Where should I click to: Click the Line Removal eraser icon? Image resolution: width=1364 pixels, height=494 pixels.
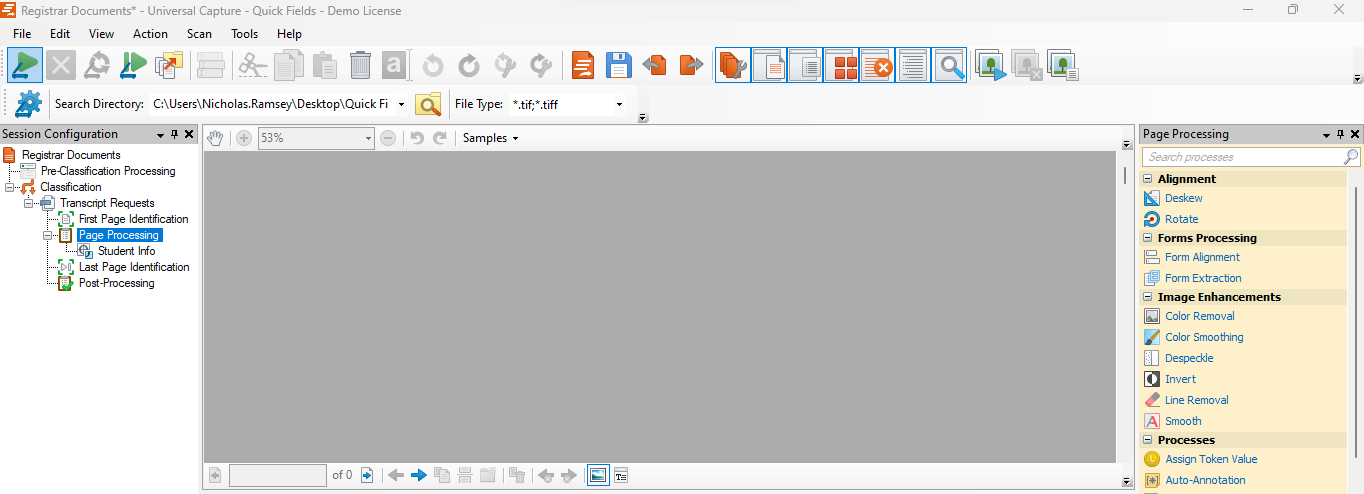pos(1152,400)
